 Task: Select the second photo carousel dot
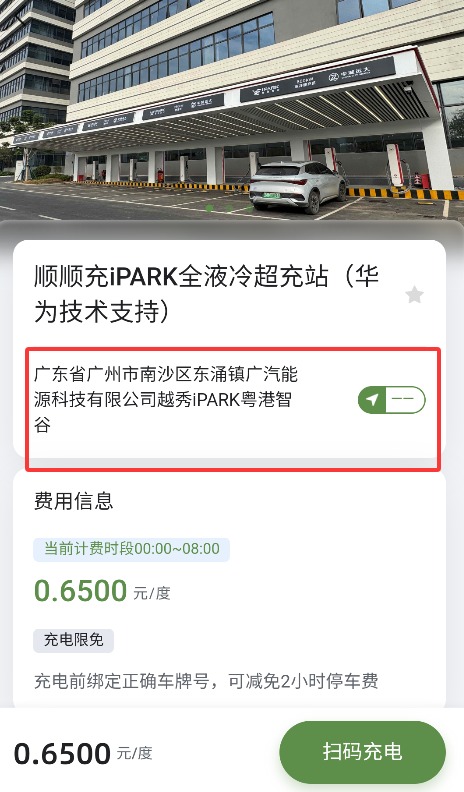pyautogui.click(x=229, y=208)
